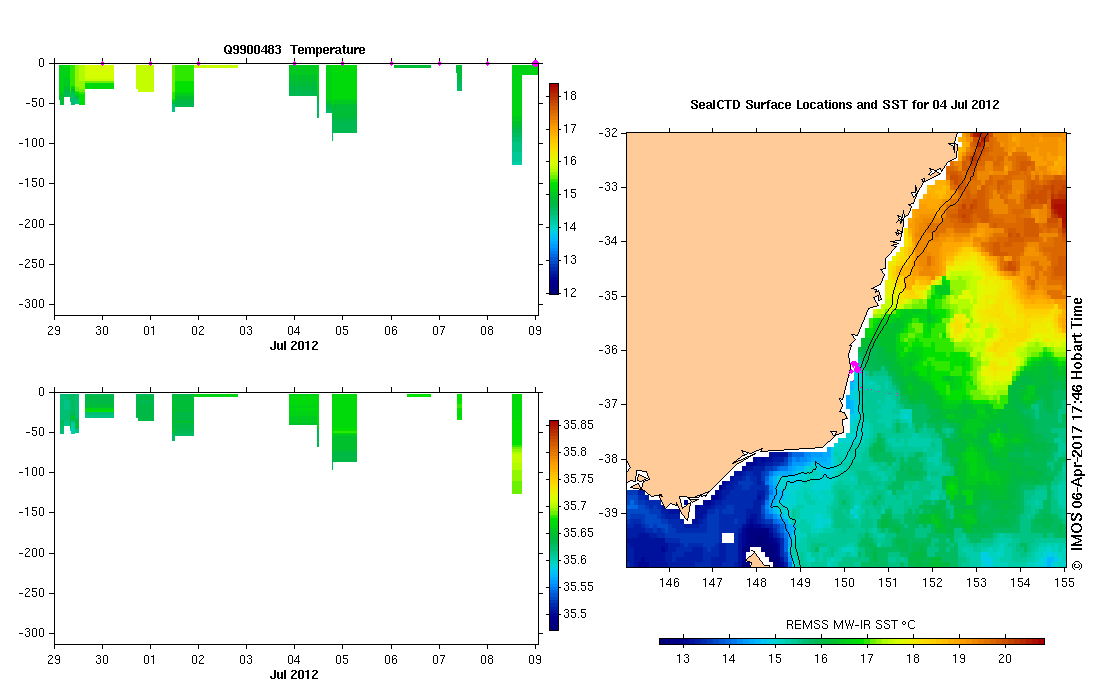The image size is (1099, 700).
Task: Click the large magenta marker at 09 July
Action: tap(535, 64)
